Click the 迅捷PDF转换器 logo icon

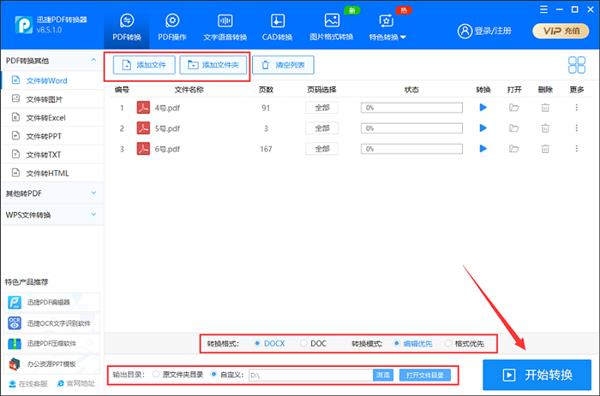pyautogui.click(x=23, y=25)
